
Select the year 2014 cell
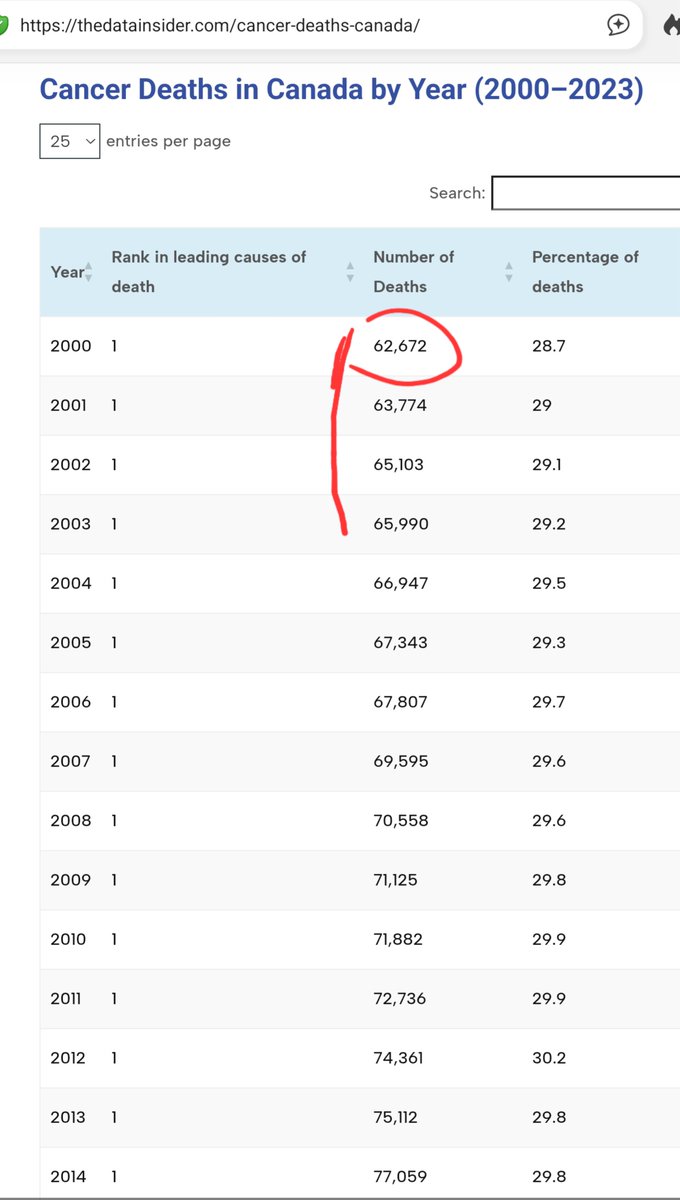pos(69,1177)
